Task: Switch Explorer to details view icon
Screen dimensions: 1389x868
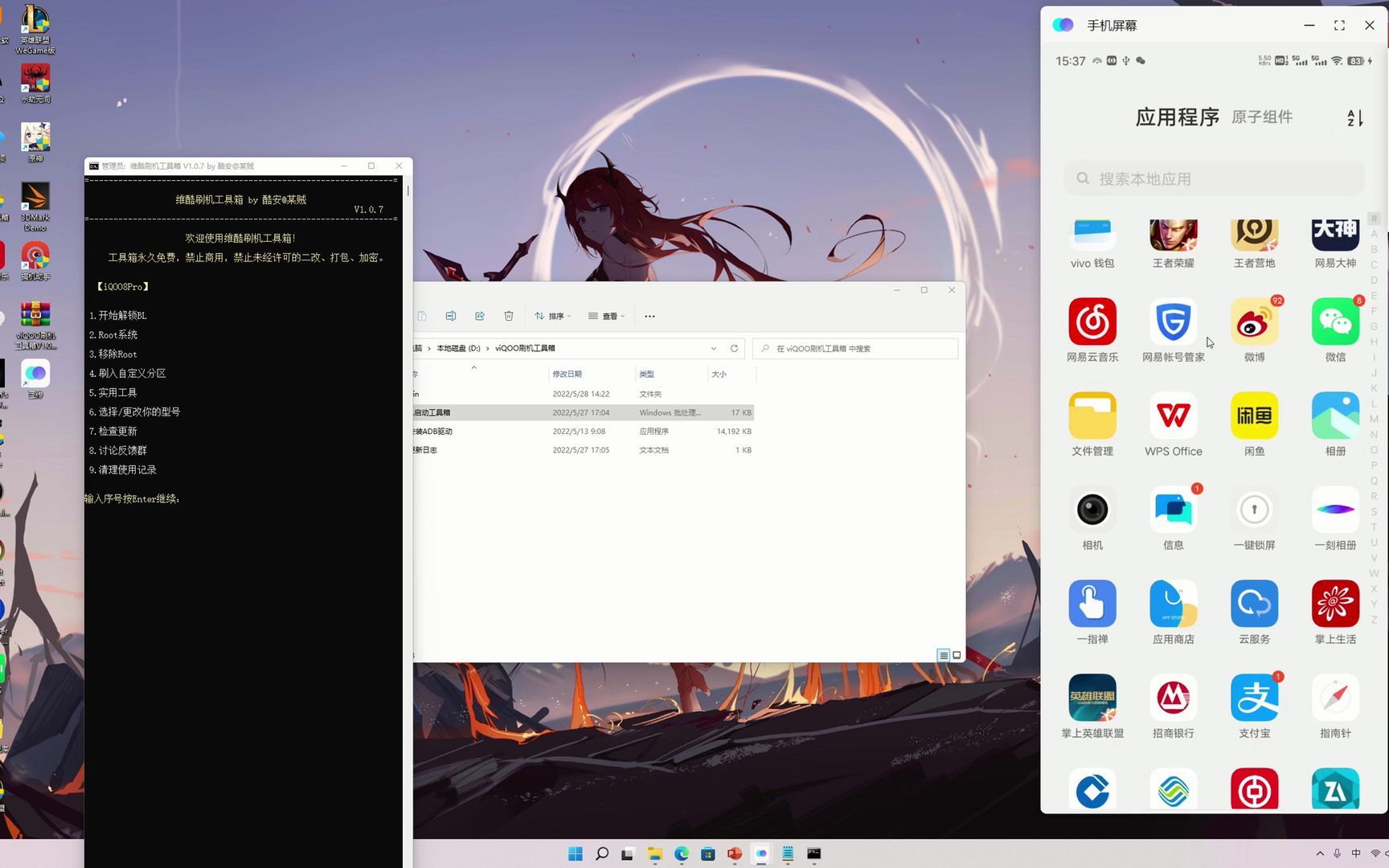Action: (x=944, y=655)
